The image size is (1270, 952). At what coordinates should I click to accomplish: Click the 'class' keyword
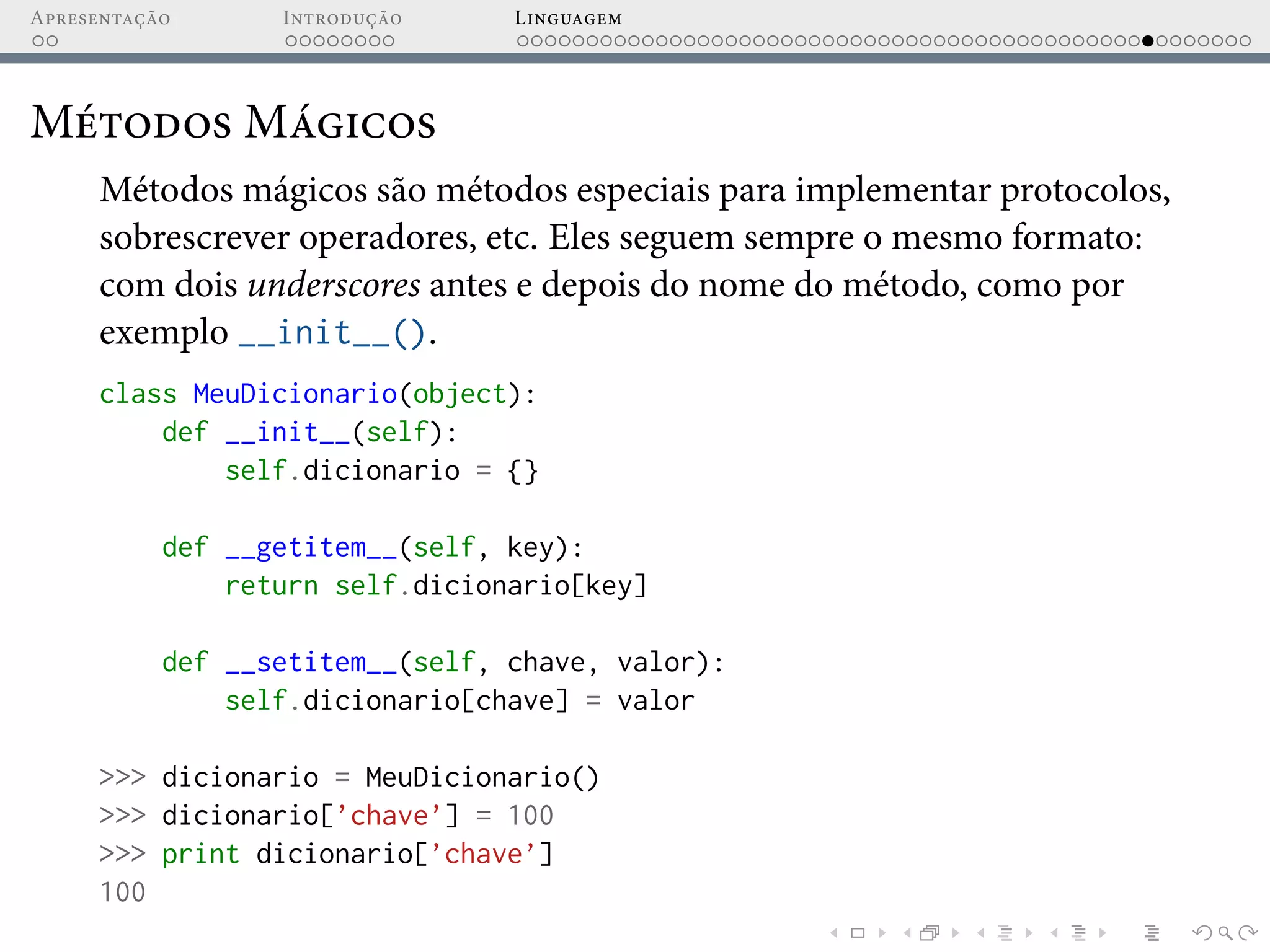tap(138, 394)
